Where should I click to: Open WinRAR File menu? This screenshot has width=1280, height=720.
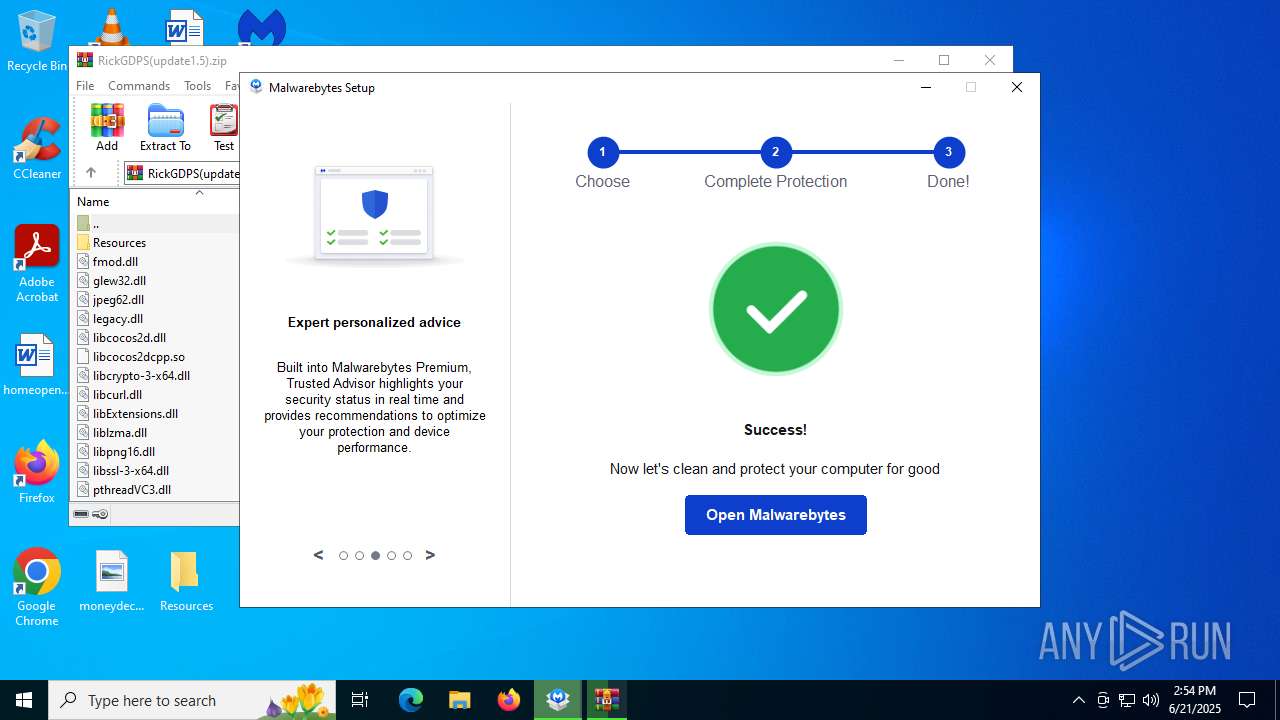(85, 86)
